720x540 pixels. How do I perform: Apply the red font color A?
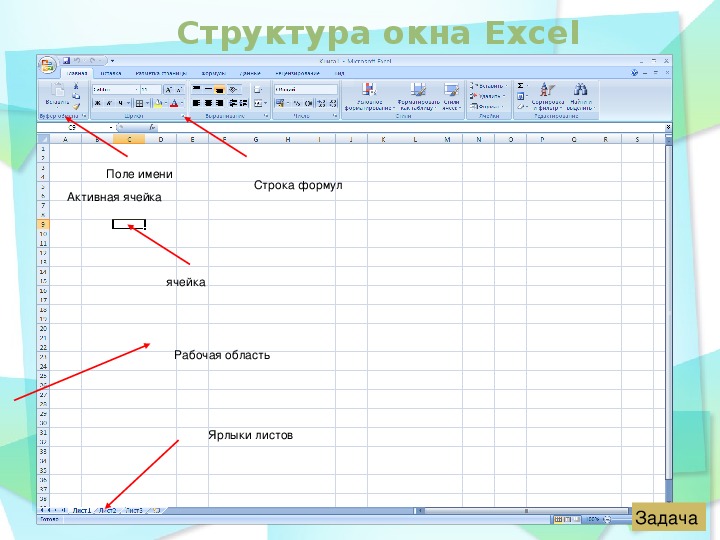point(174,103)
